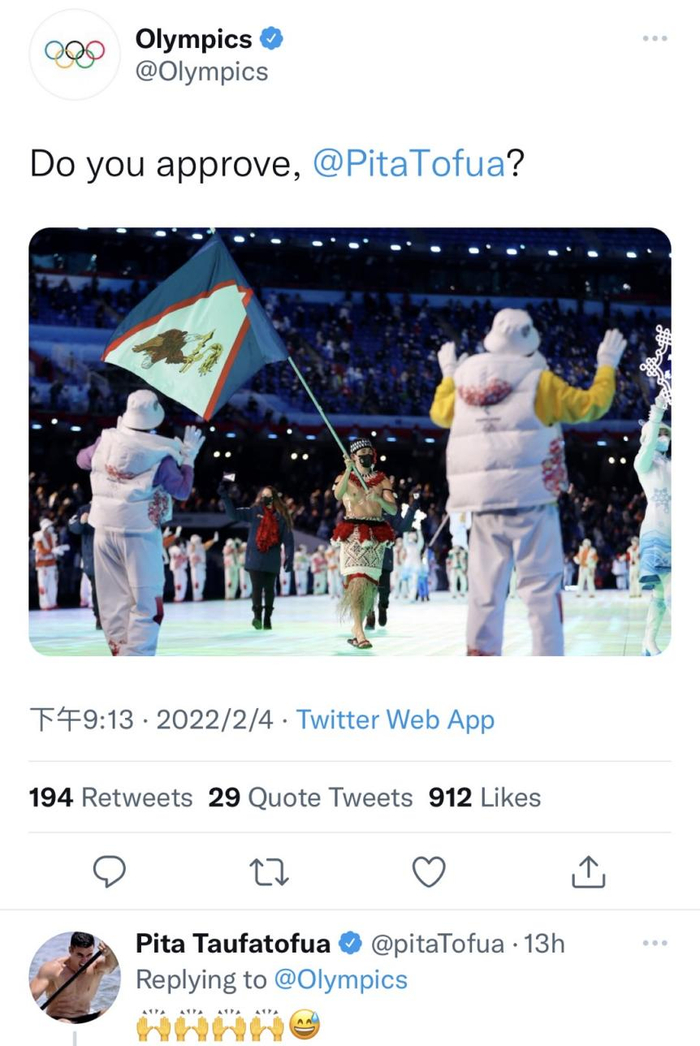
Task: Click the reply speech bubble icon
Action: (109, 871)
